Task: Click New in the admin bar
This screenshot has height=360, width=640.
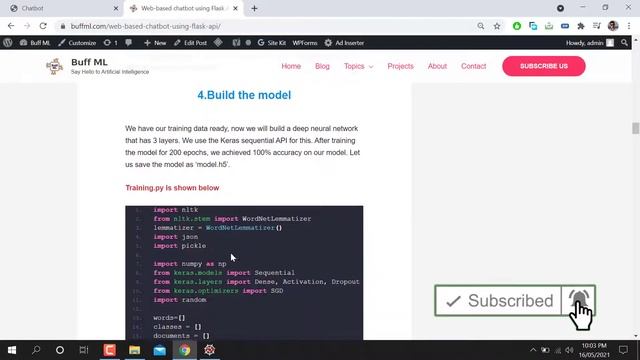Action: point(155,43)
